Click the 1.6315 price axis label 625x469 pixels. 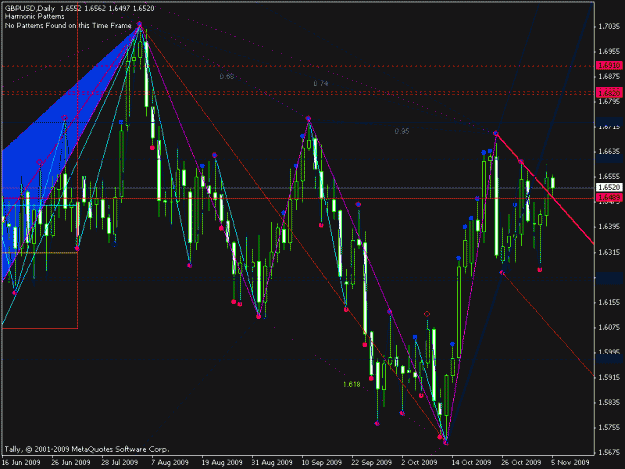point(609,252)
